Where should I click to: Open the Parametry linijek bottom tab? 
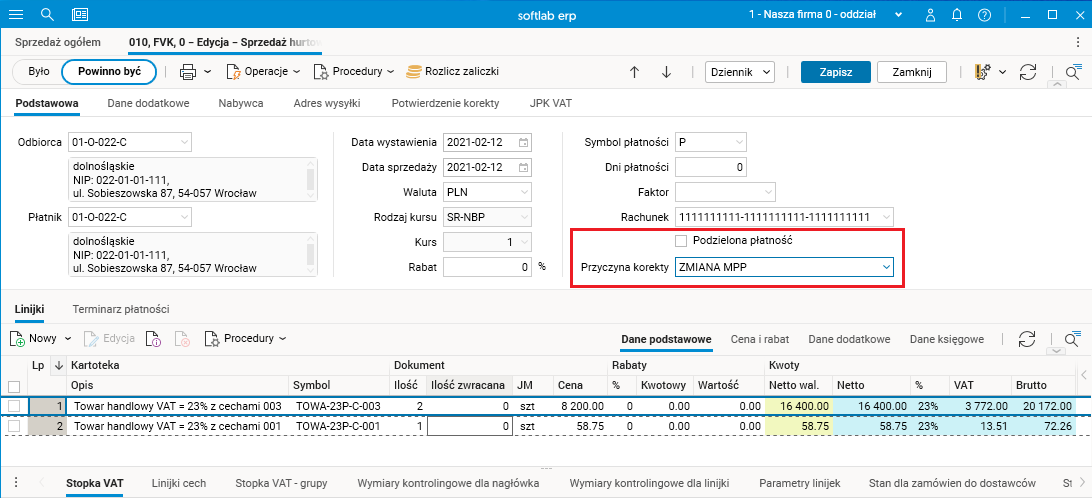click(800, 483)
